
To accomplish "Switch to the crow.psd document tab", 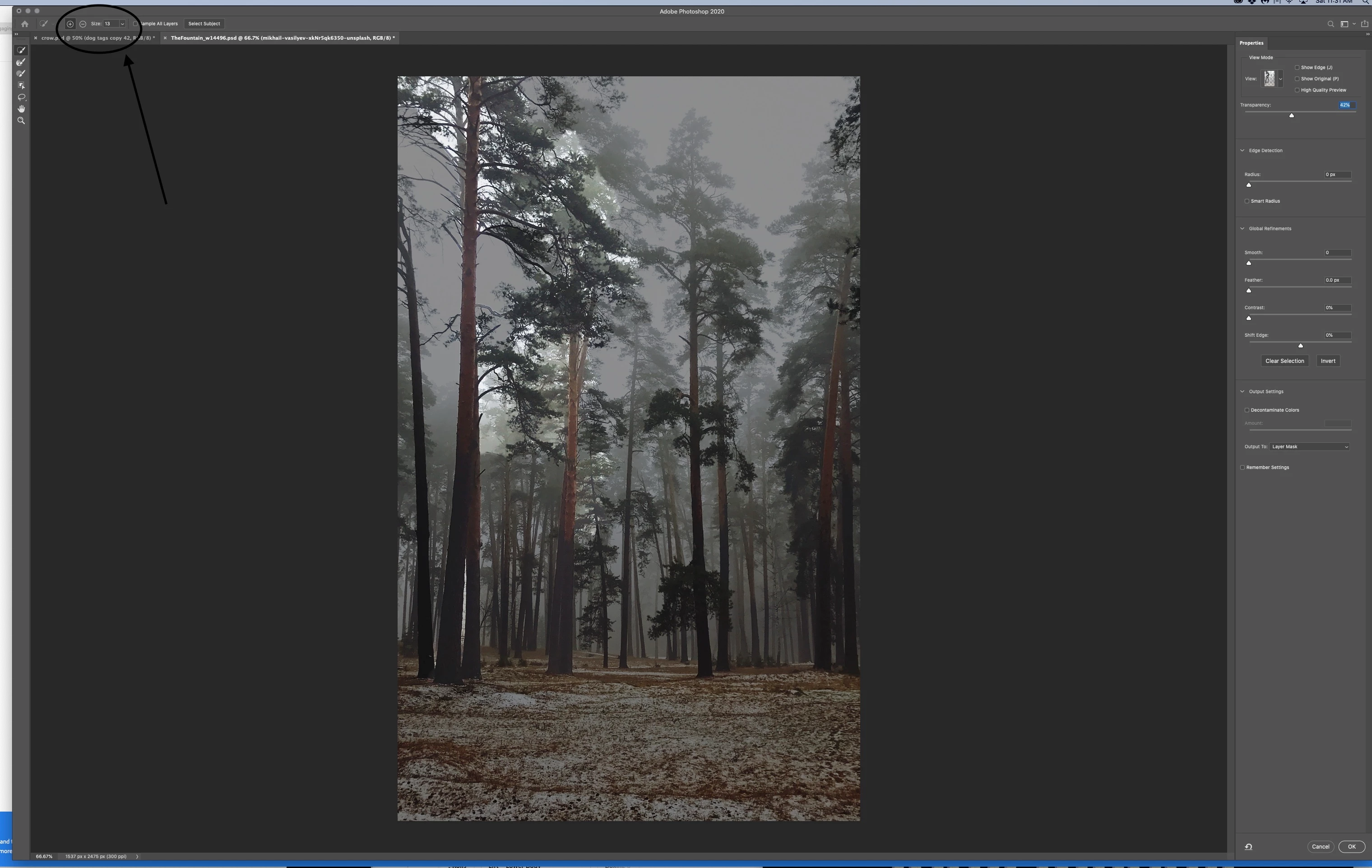I will [97, 38].
